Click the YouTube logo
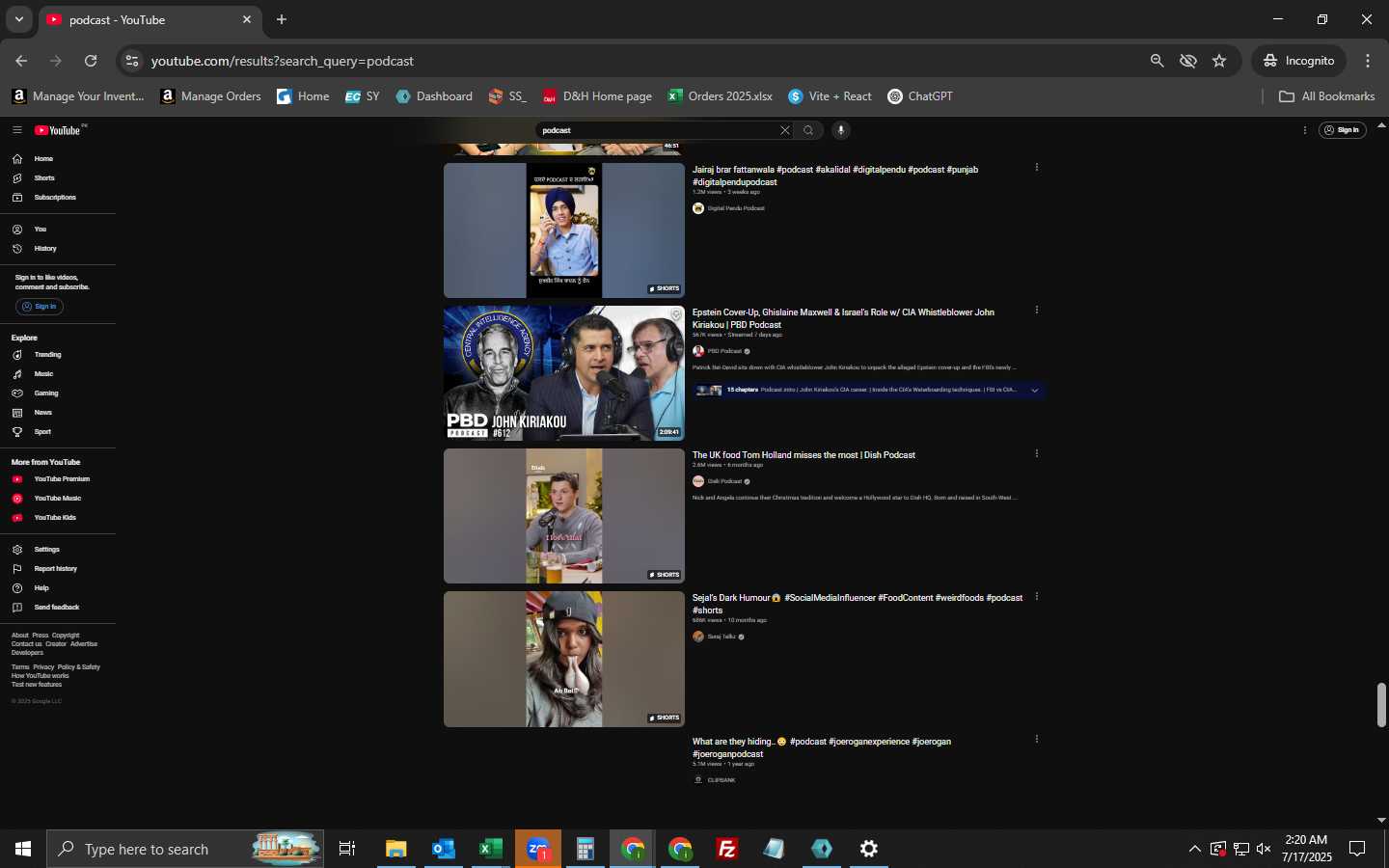This screenshot has width=1389, height=868. (x=60, y=130)
